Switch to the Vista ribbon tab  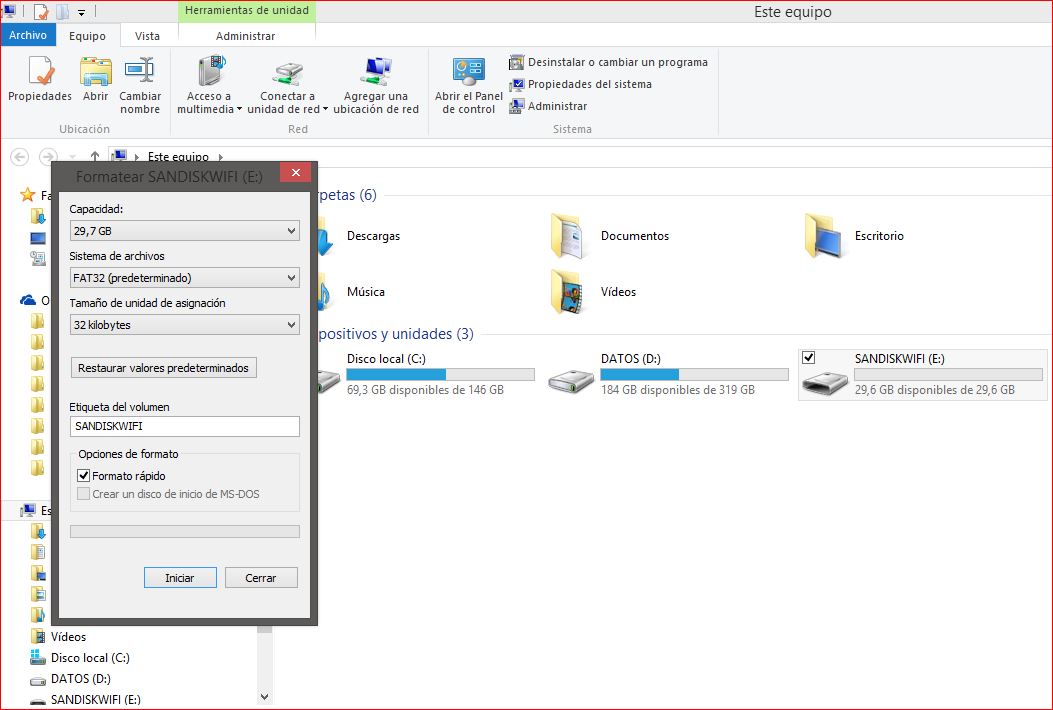pyautogui.click(x=147, y=36)
